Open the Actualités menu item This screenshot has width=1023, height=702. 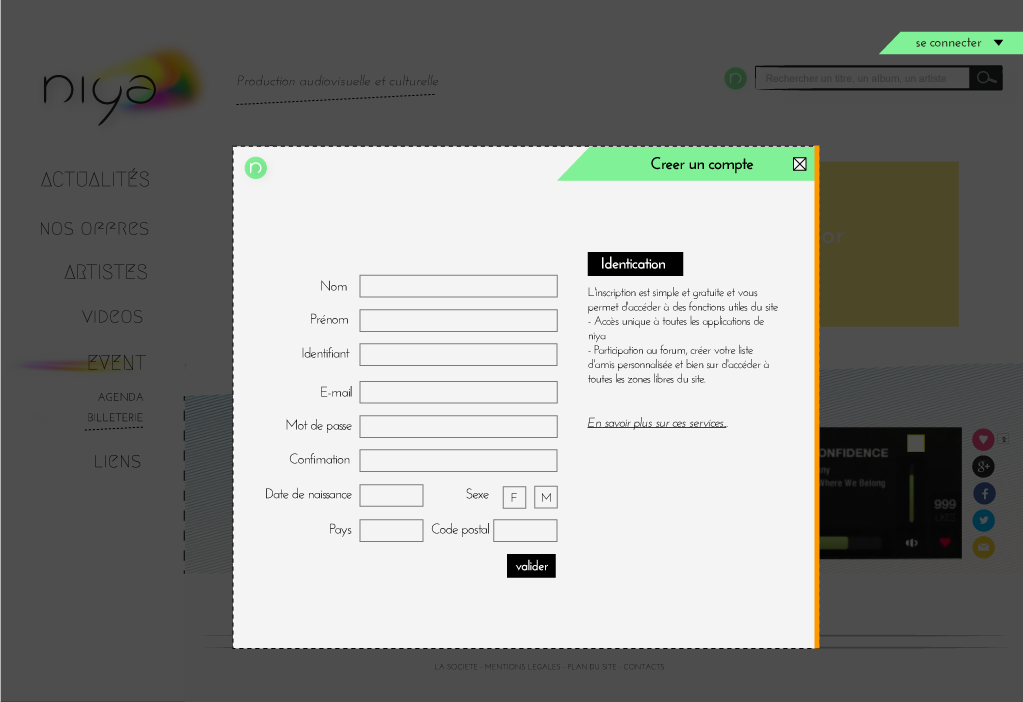tap(95, 180)
